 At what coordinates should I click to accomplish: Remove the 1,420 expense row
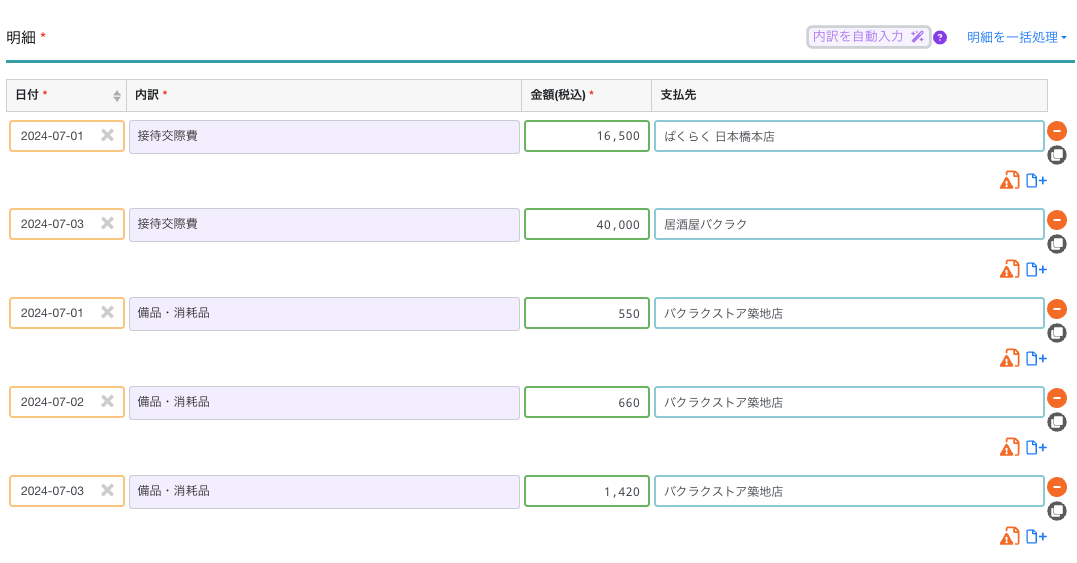point(1057,487)
